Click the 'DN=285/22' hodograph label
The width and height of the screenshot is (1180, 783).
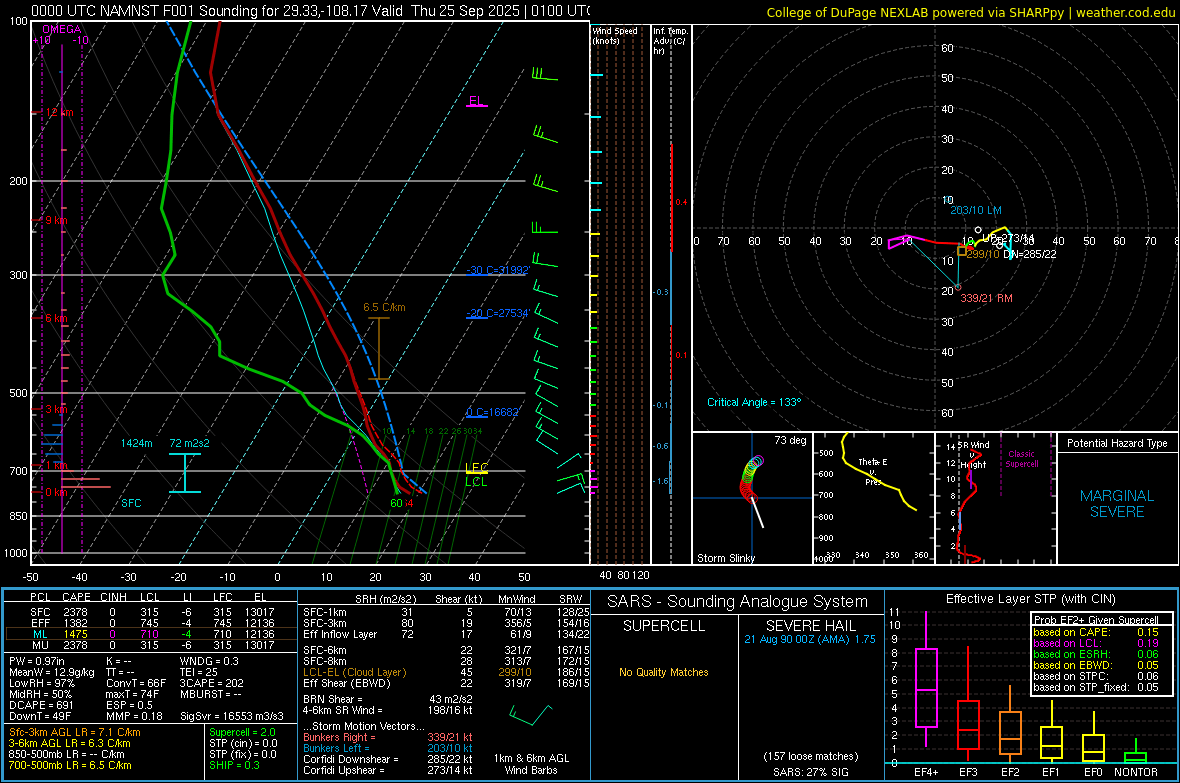1029,254
